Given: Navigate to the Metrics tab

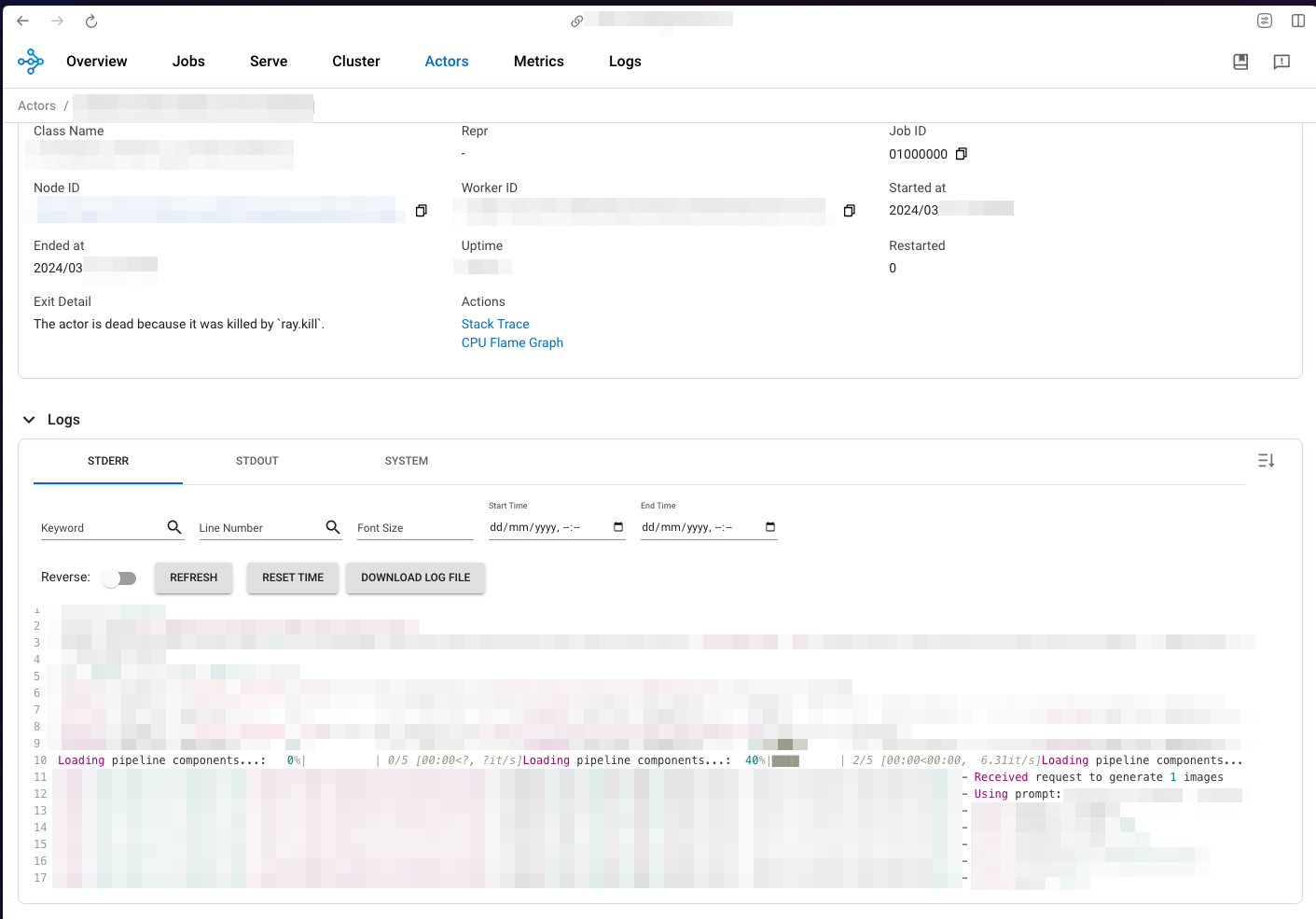Looking at the screenshot, I should click(538, 61).
